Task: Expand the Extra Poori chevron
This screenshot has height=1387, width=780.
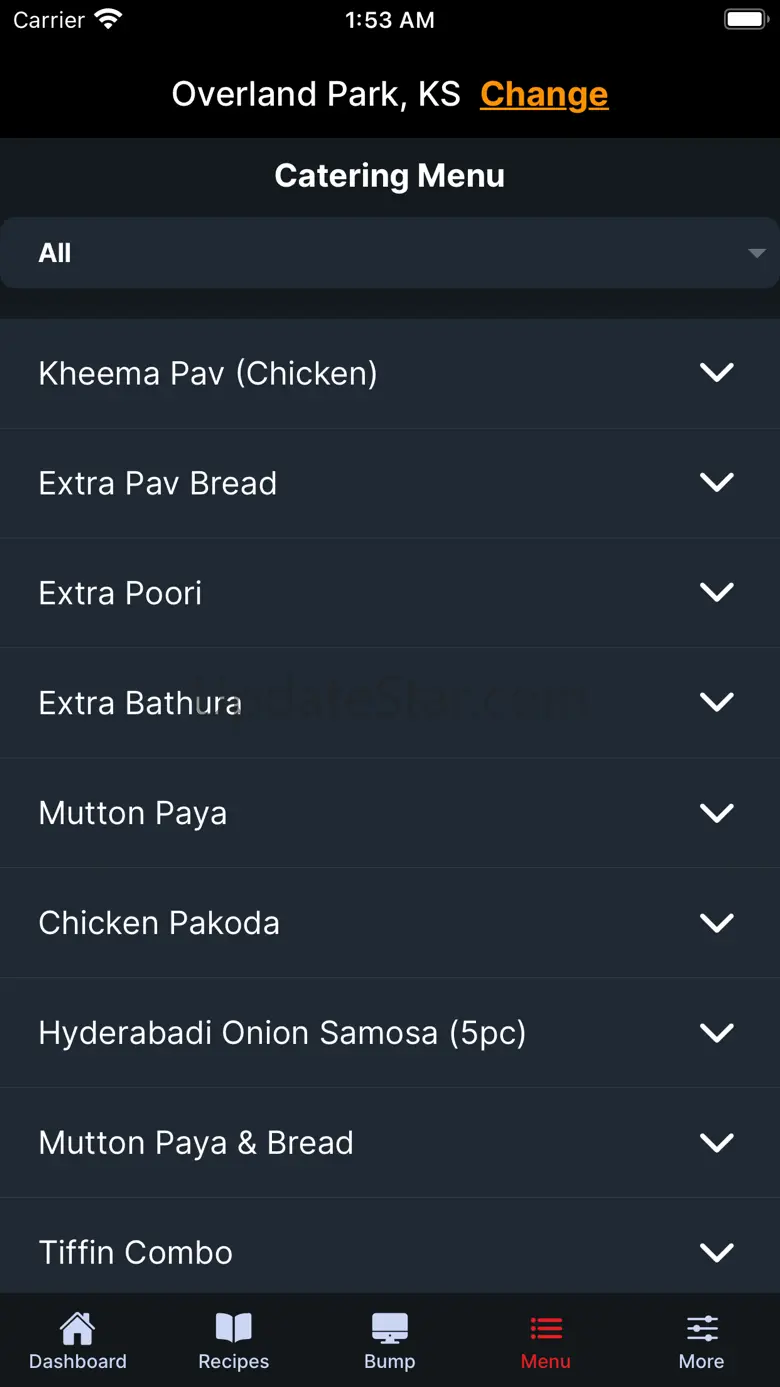Action: (716, 593)
